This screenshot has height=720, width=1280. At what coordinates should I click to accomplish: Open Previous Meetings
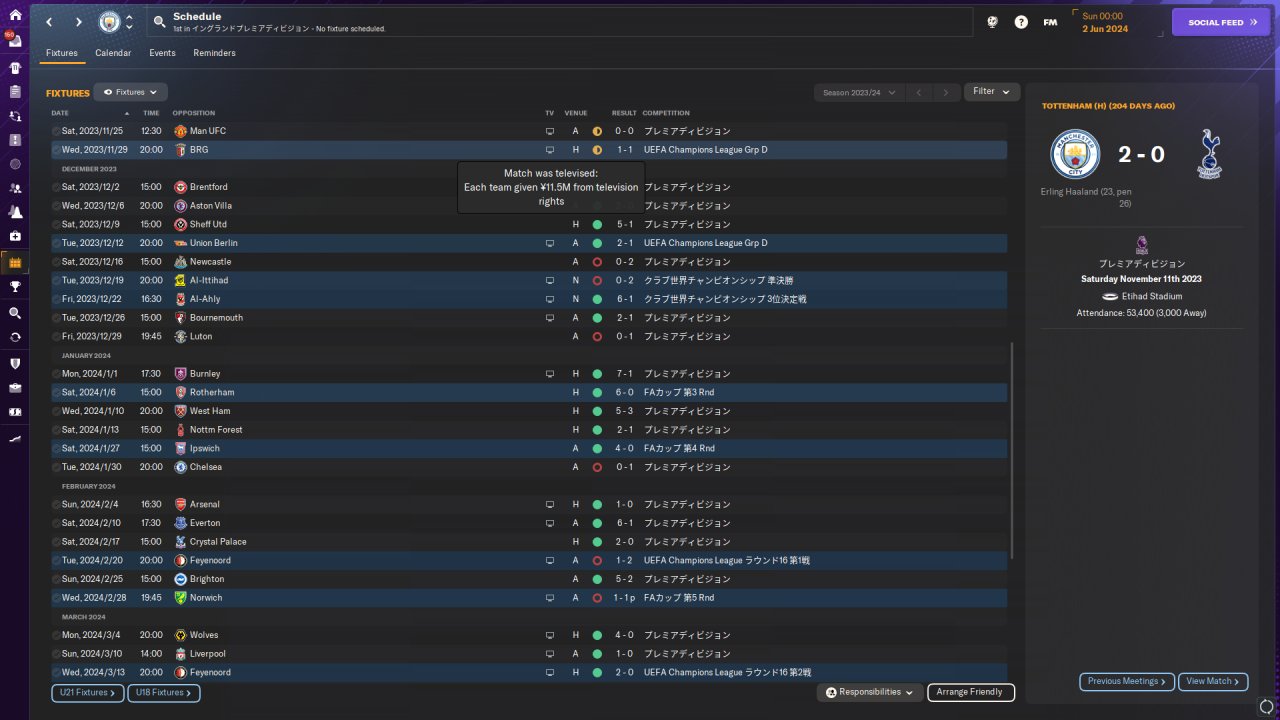coord(1127,682)
